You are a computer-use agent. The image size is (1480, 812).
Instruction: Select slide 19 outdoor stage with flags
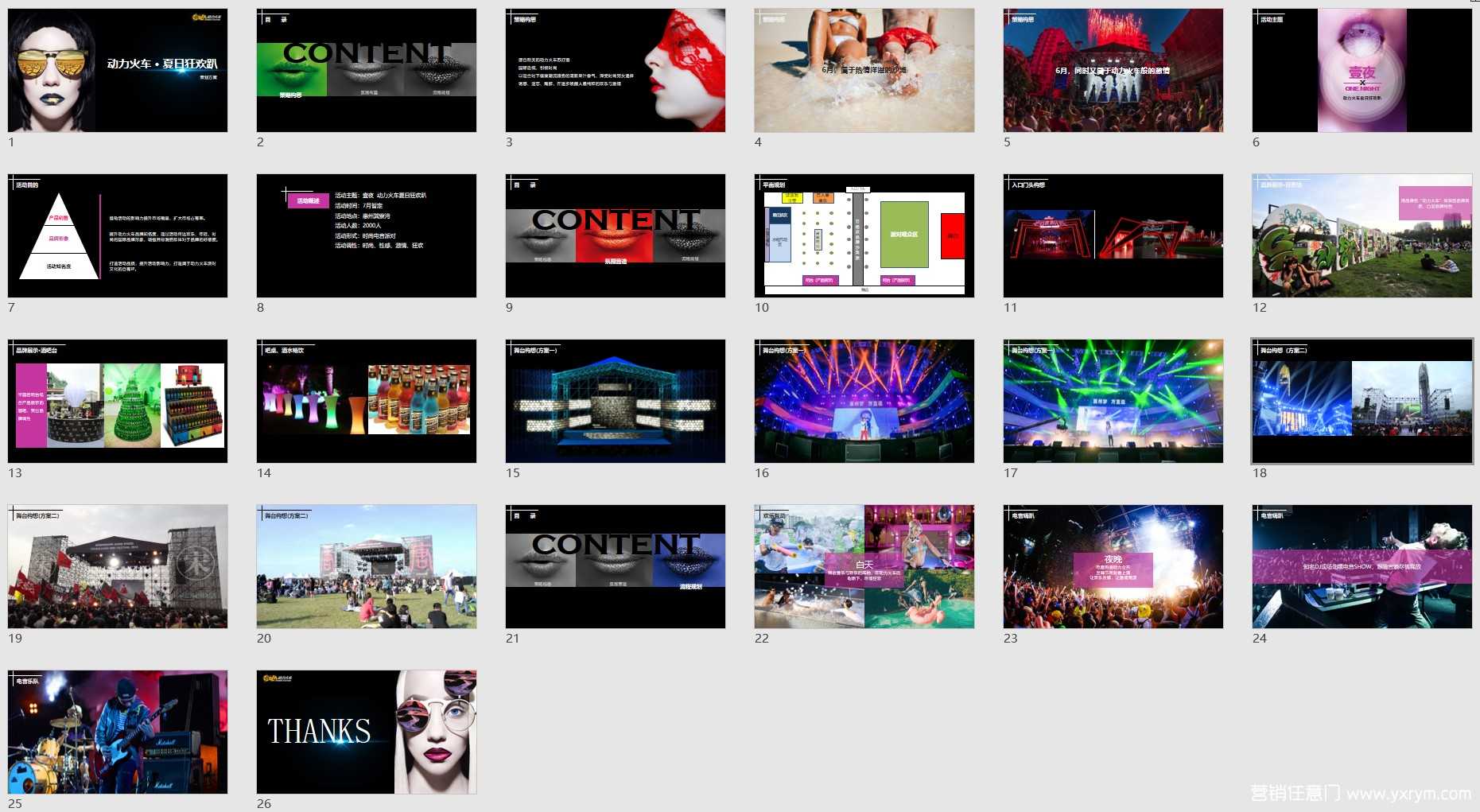click(118, 566)
